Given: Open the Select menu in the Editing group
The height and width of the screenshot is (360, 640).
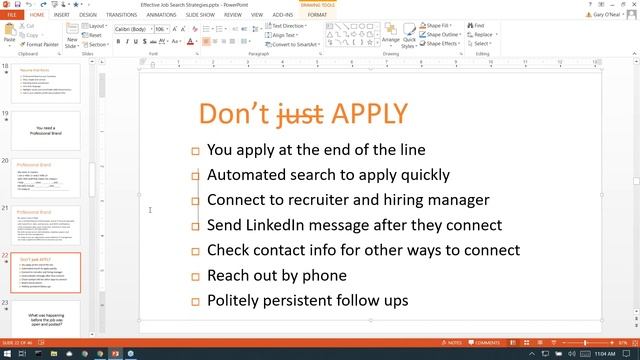Looking at the screenshot, I should tap(480, 43).
